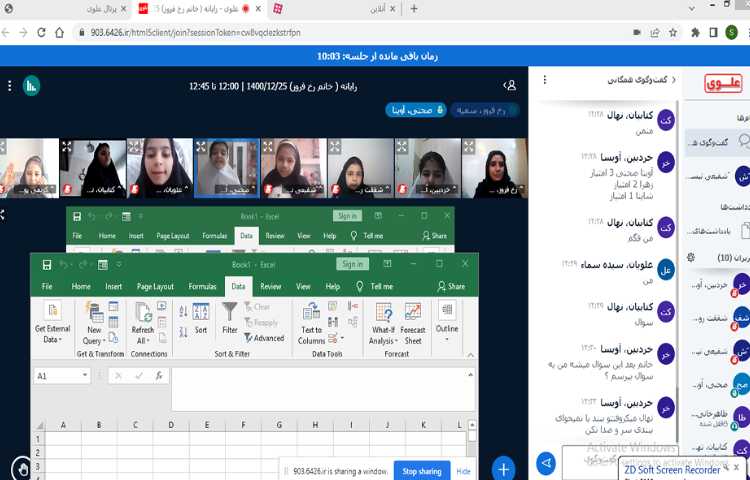Screen dimensions: 750x480
Task: Toggle the raise hand button
Action: tap(22, 469)
